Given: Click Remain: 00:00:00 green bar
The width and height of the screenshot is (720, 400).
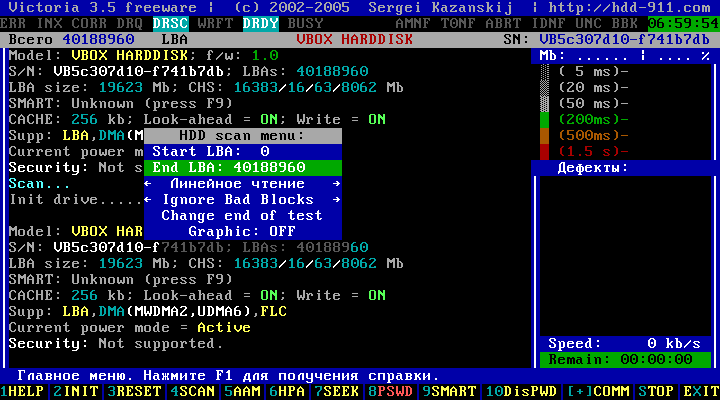Looking at the screenshot, I should [625, 360].
